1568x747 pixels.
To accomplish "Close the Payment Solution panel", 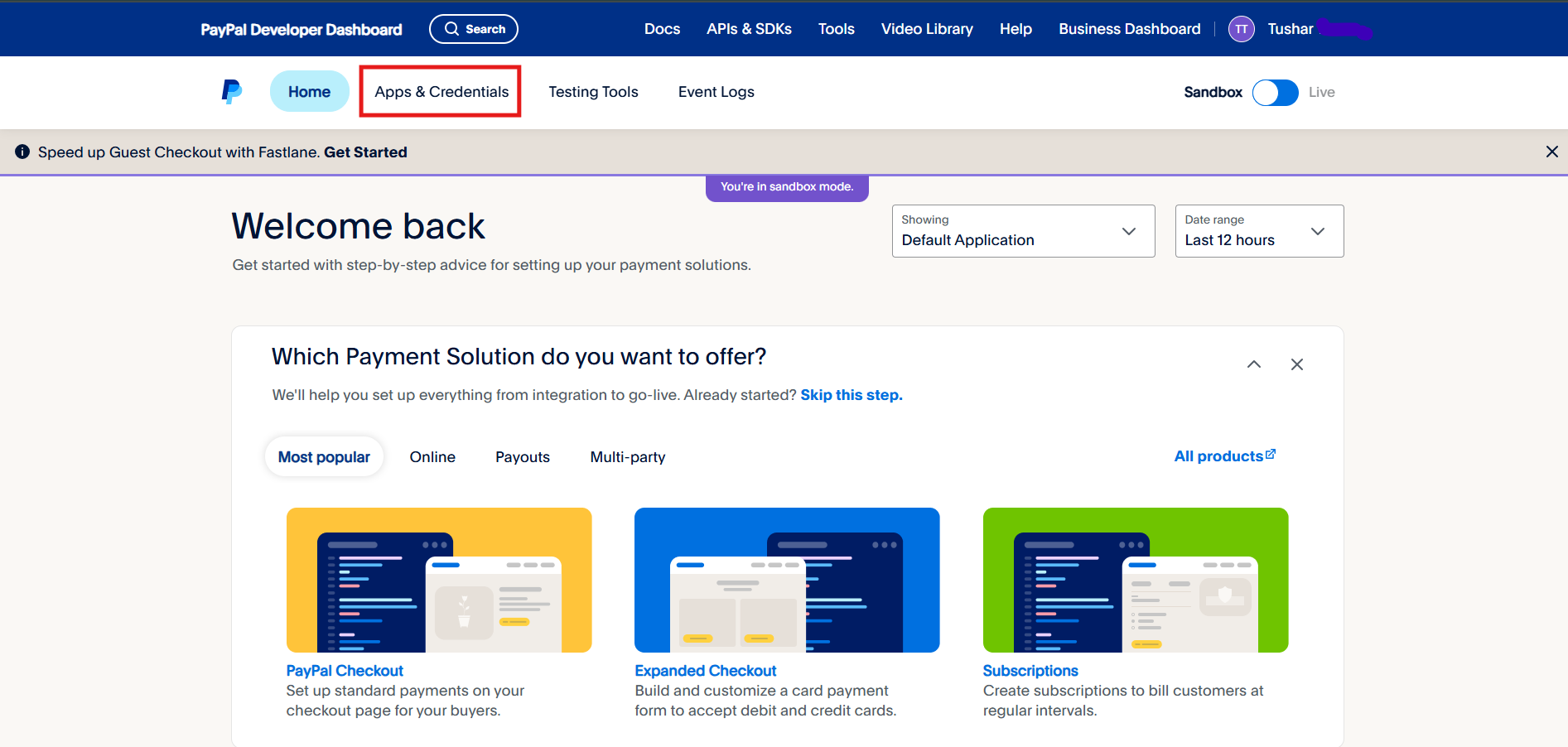I will 1296,364.
